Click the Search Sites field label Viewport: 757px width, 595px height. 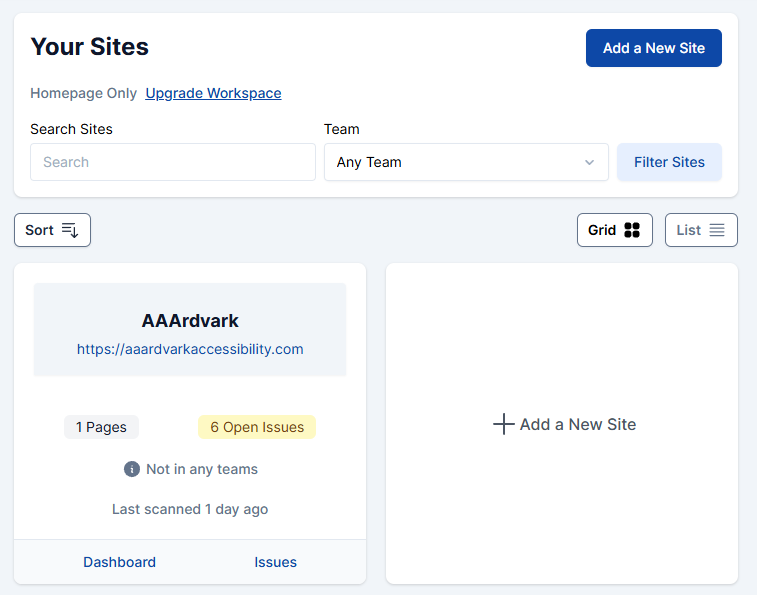point(71,129)
